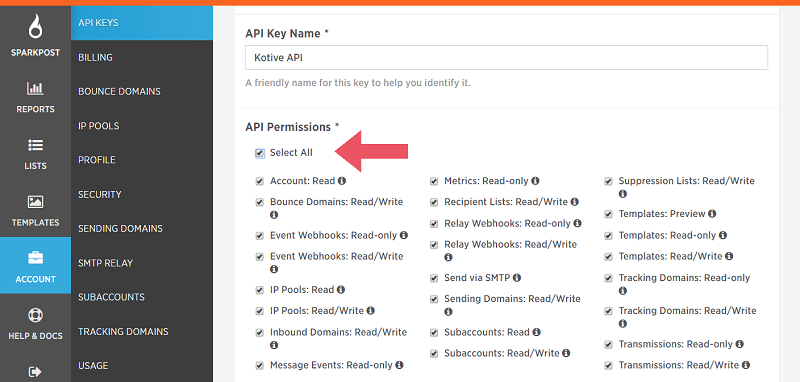The height and width of the screenshot is (382, 800).
Task: Uncheck Bounce Domains: Read/Write checkbox
Action: click(x=260, y=202)
